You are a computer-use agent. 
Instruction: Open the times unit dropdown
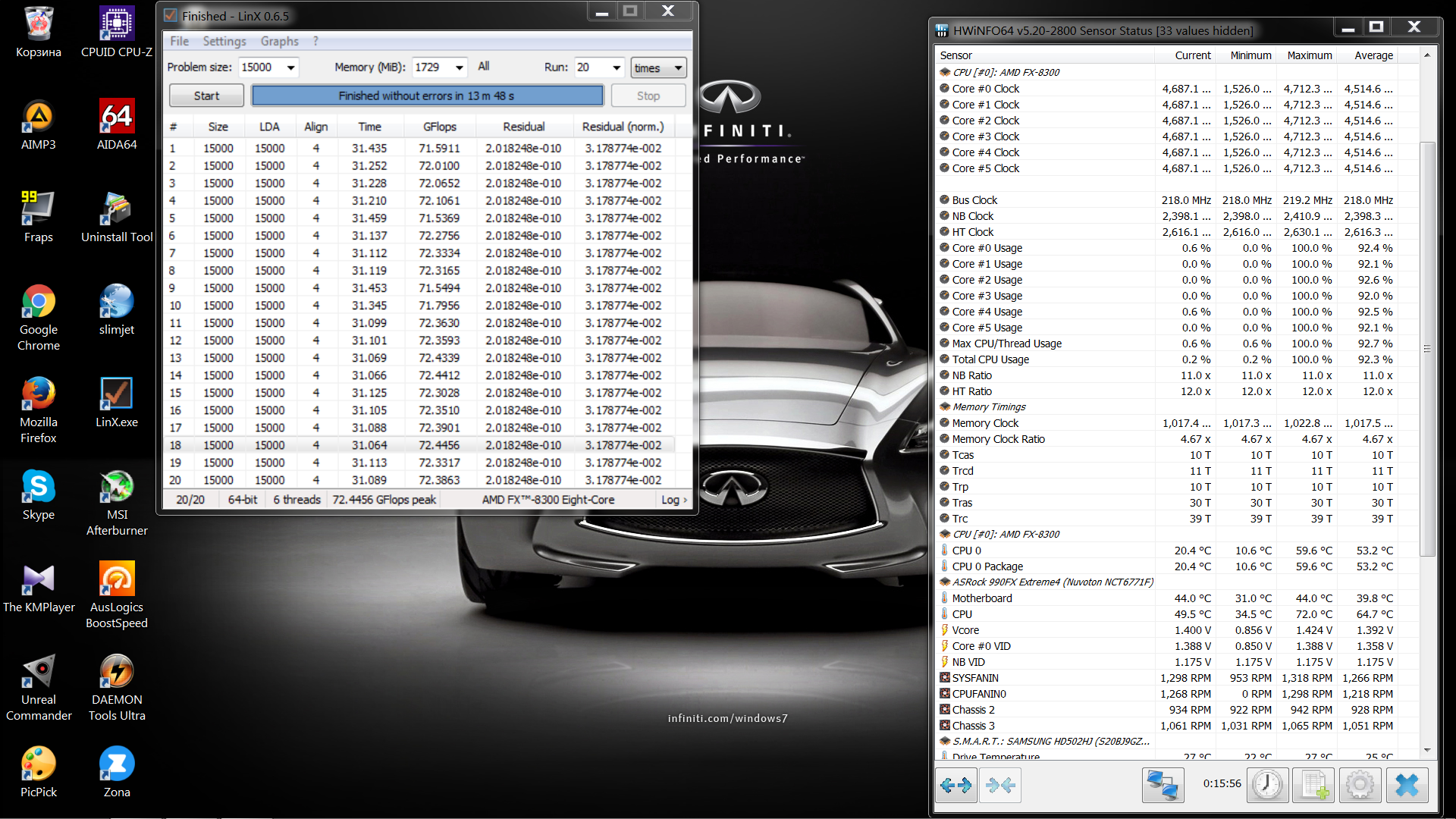coord(677,67)
